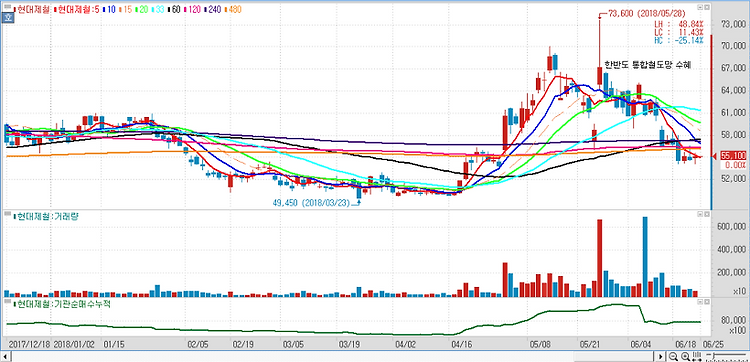Minimize the price chart pane
This screenshot has width=750, height=362.
tap(700, 7)
